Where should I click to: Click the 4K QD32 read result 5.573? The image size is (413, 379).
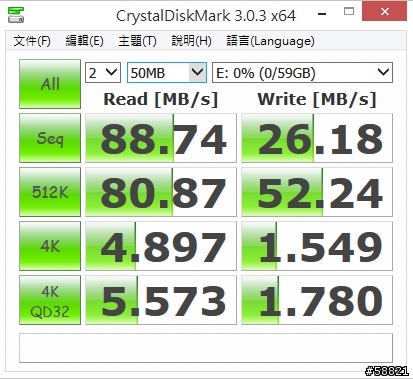point(161,300)
